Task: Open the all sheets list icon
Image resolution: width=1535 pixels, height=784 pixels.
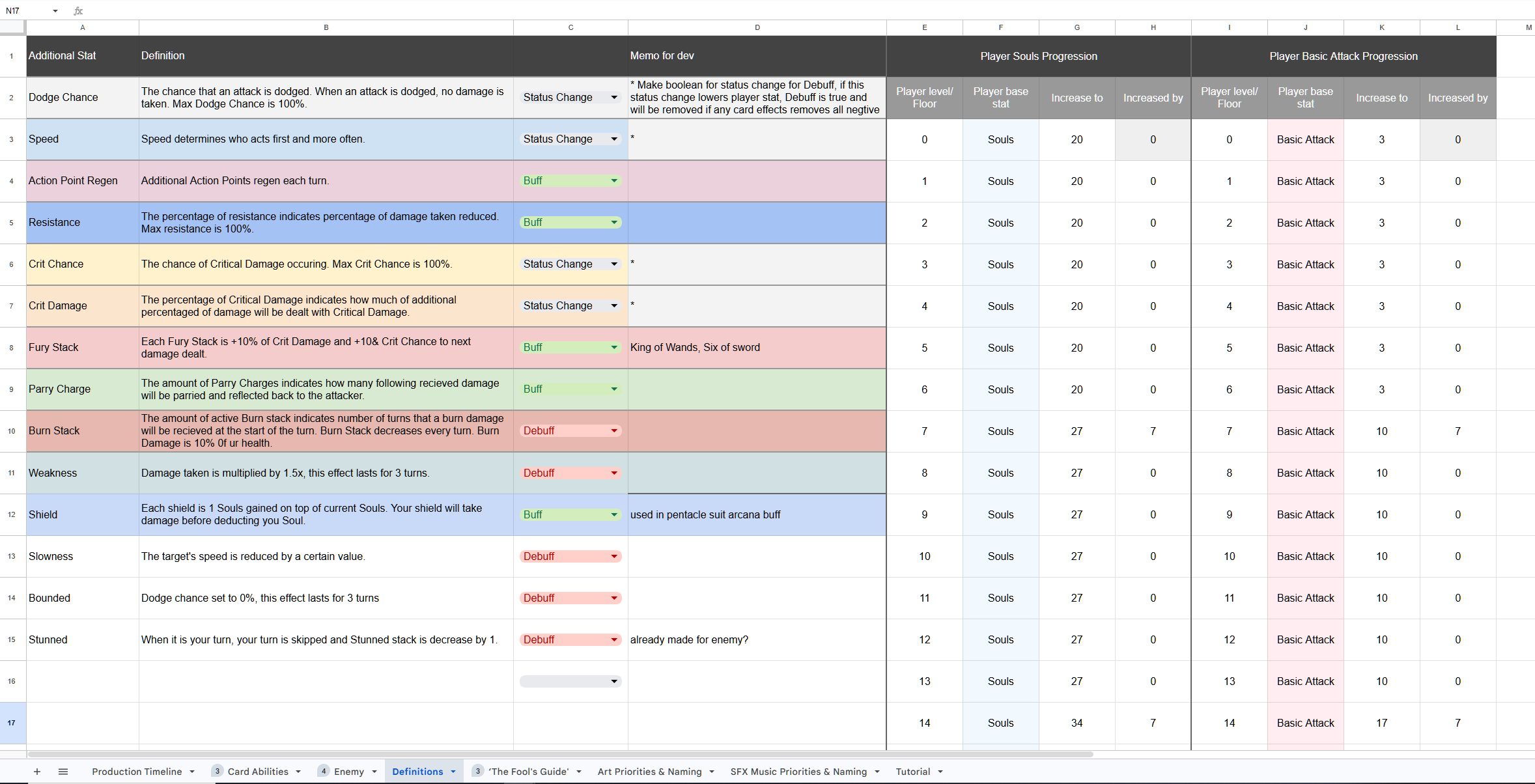Action: (x=63, y=772)
